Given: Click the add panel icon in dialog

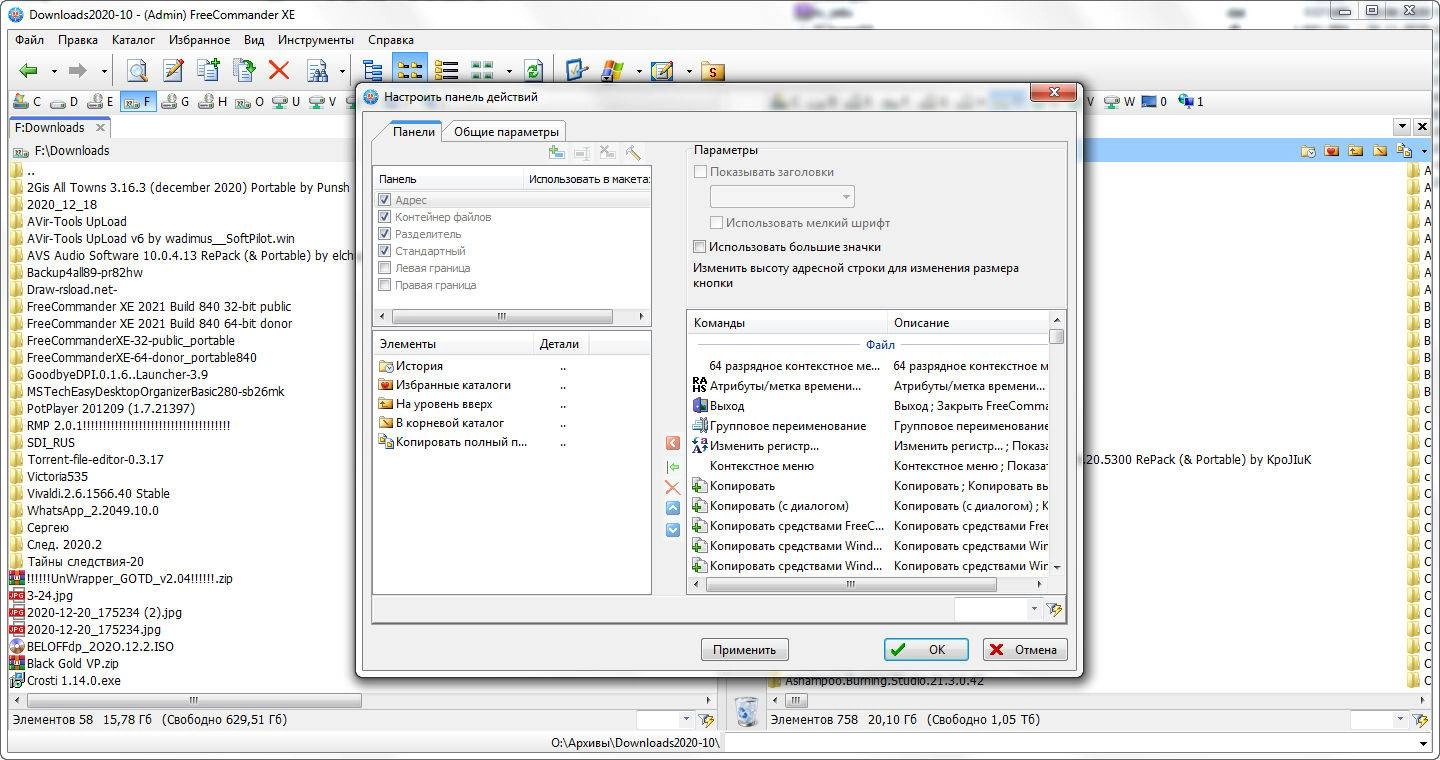Looking at the screenshot, I should (557, 153).
